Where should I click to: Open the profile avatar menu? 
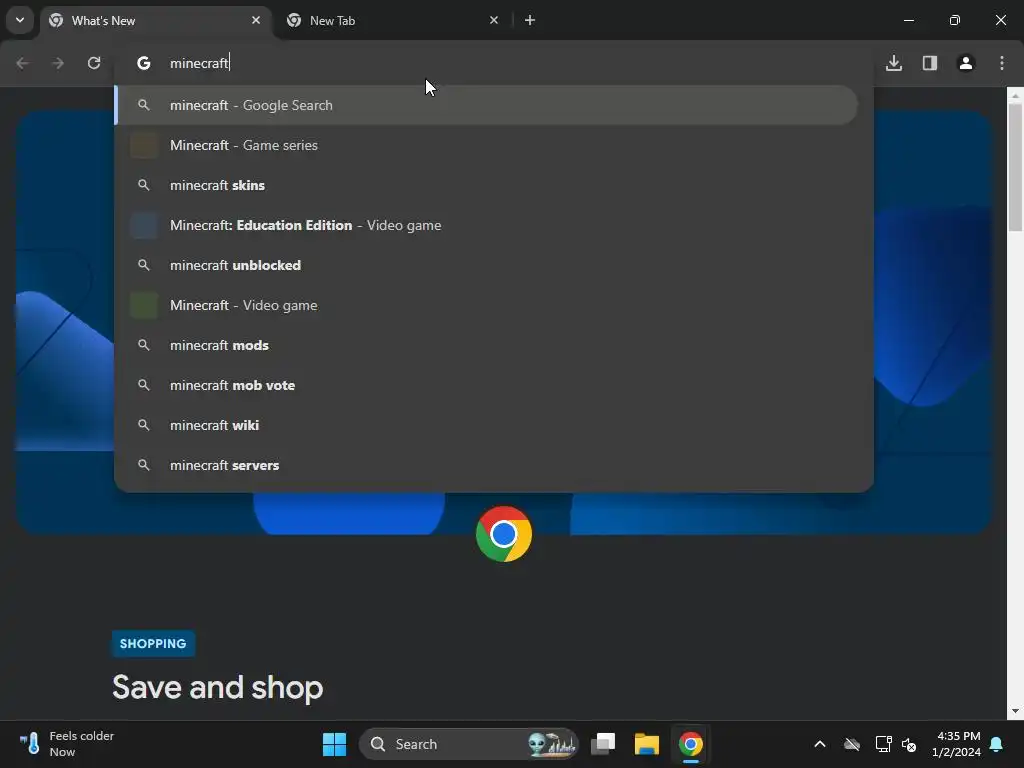[x=966, y=63]
